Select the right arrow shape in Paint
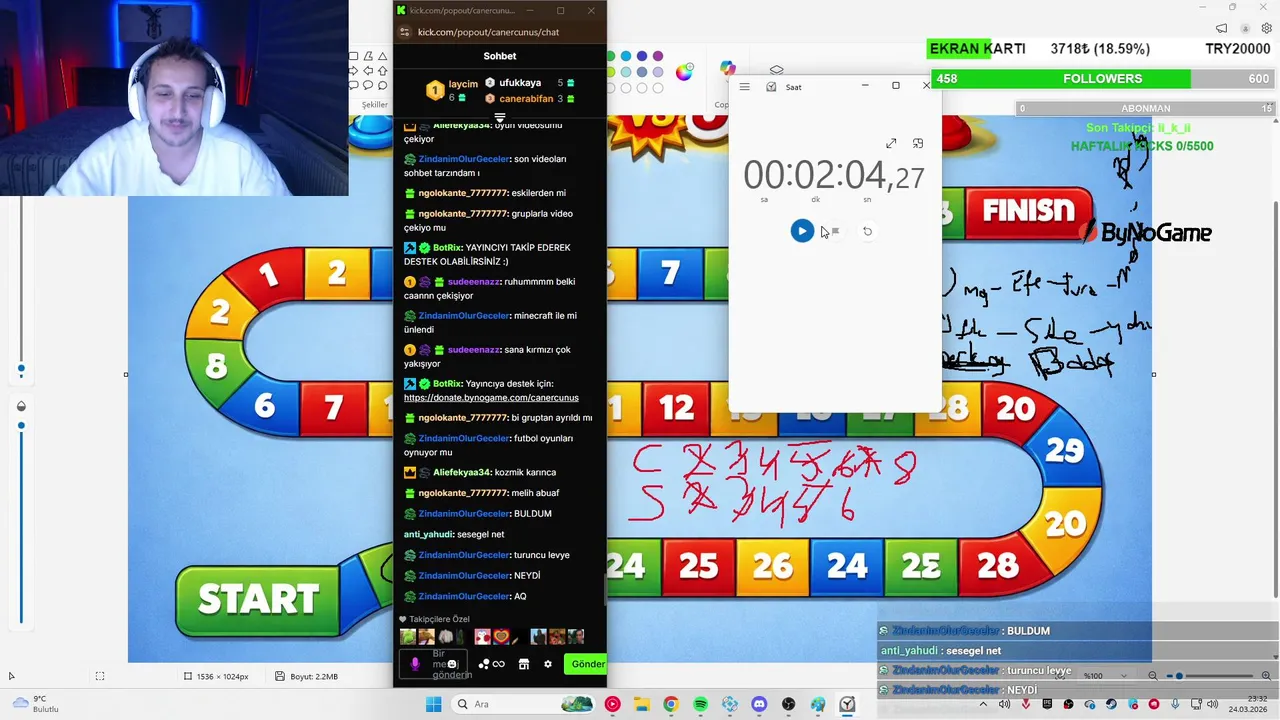 pos(354,71)
